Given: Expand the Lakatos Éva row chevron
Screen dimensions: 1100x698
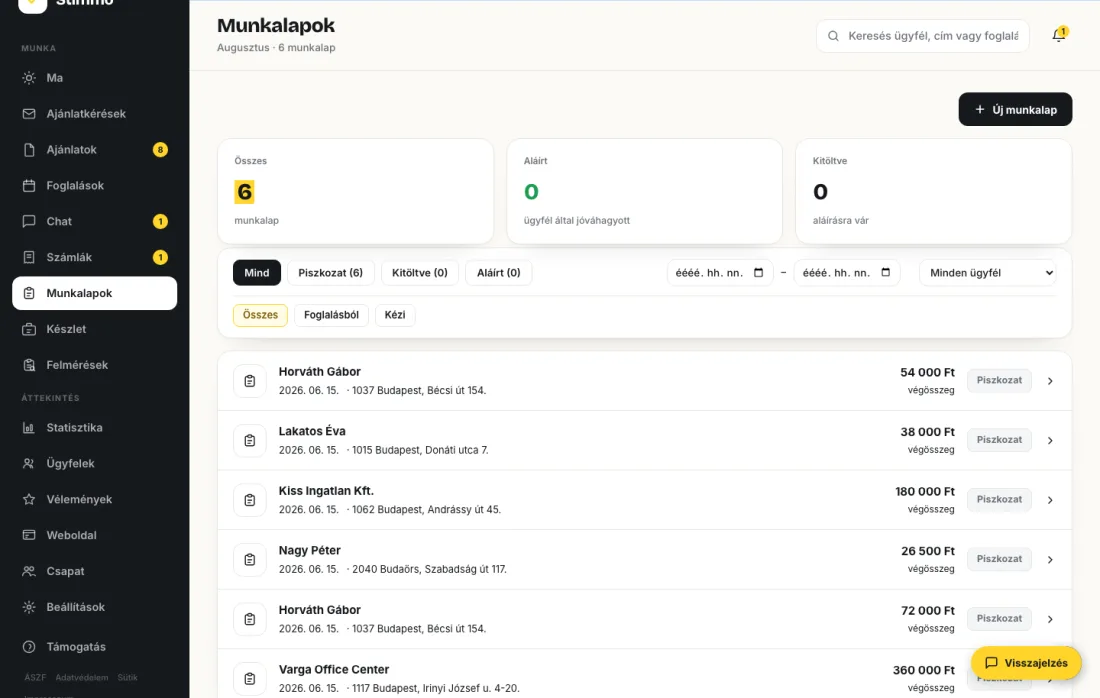Looking at the screenshot, I should 1050,441.
